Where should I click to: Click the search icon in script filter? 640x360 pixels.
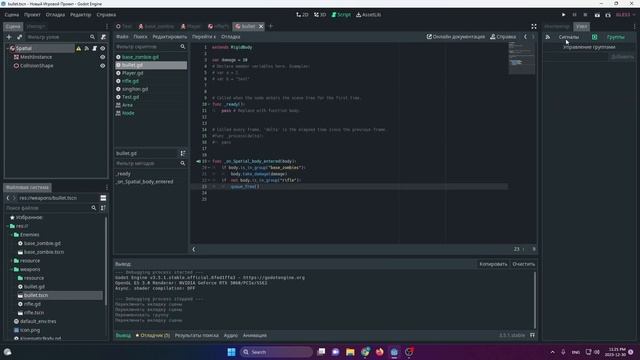coord(183,47)
